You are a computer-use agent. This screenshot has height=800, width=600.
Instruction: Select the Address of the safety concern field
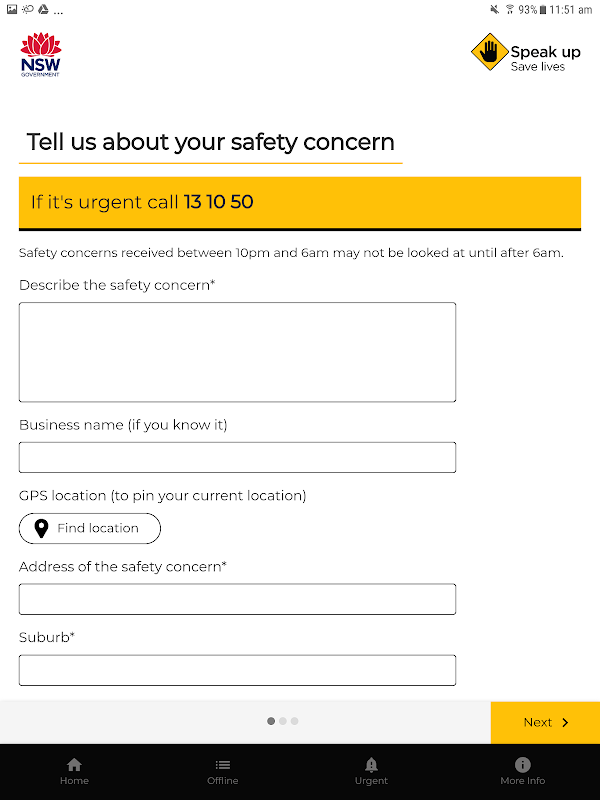(x=237, y=599)
